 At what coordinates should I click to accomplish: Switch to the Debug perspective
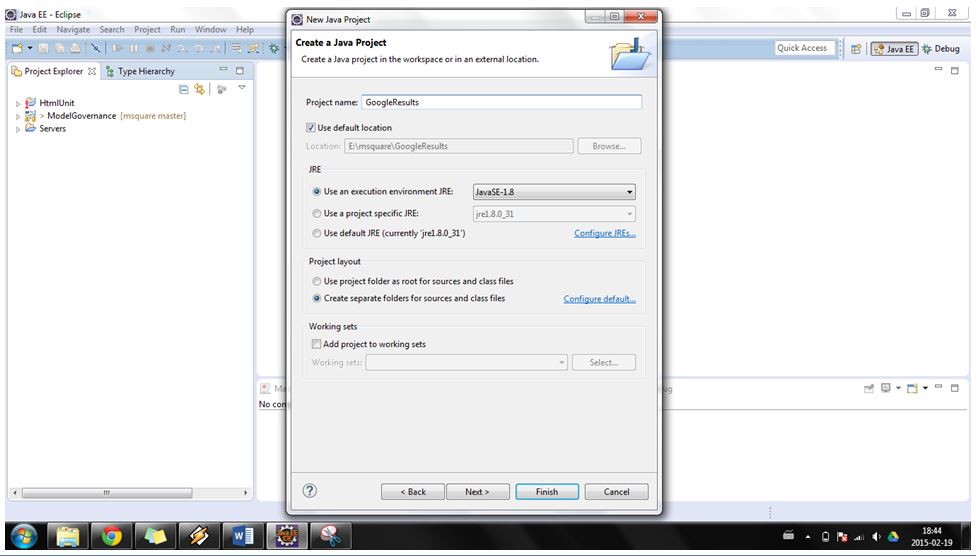tap(941, 49)
